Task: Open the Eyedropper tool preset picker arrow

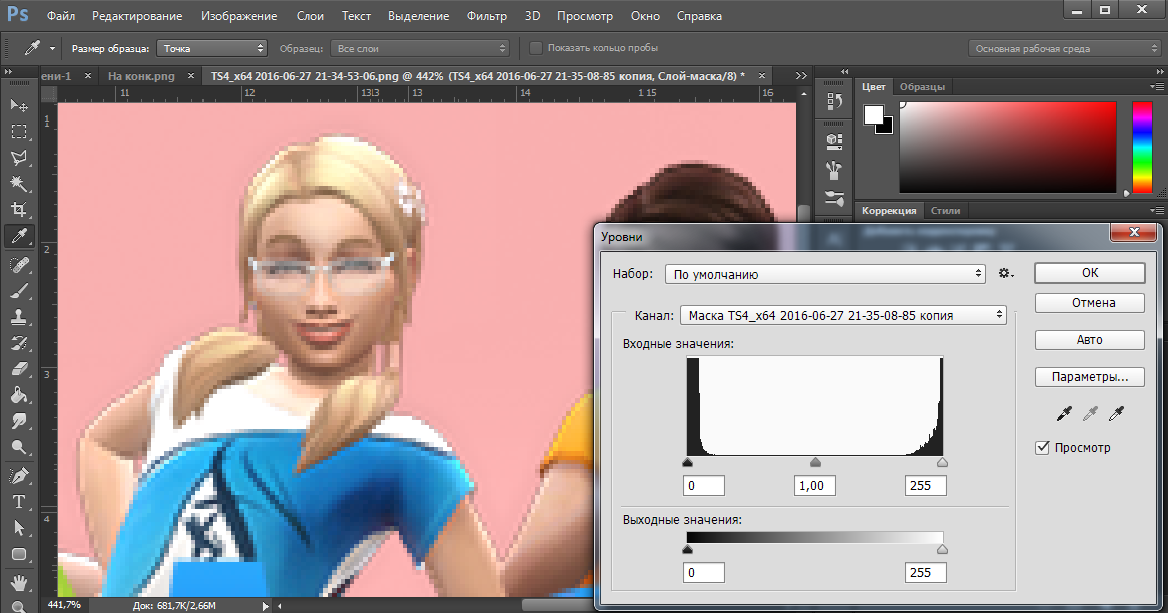Action: pos(52,48)
